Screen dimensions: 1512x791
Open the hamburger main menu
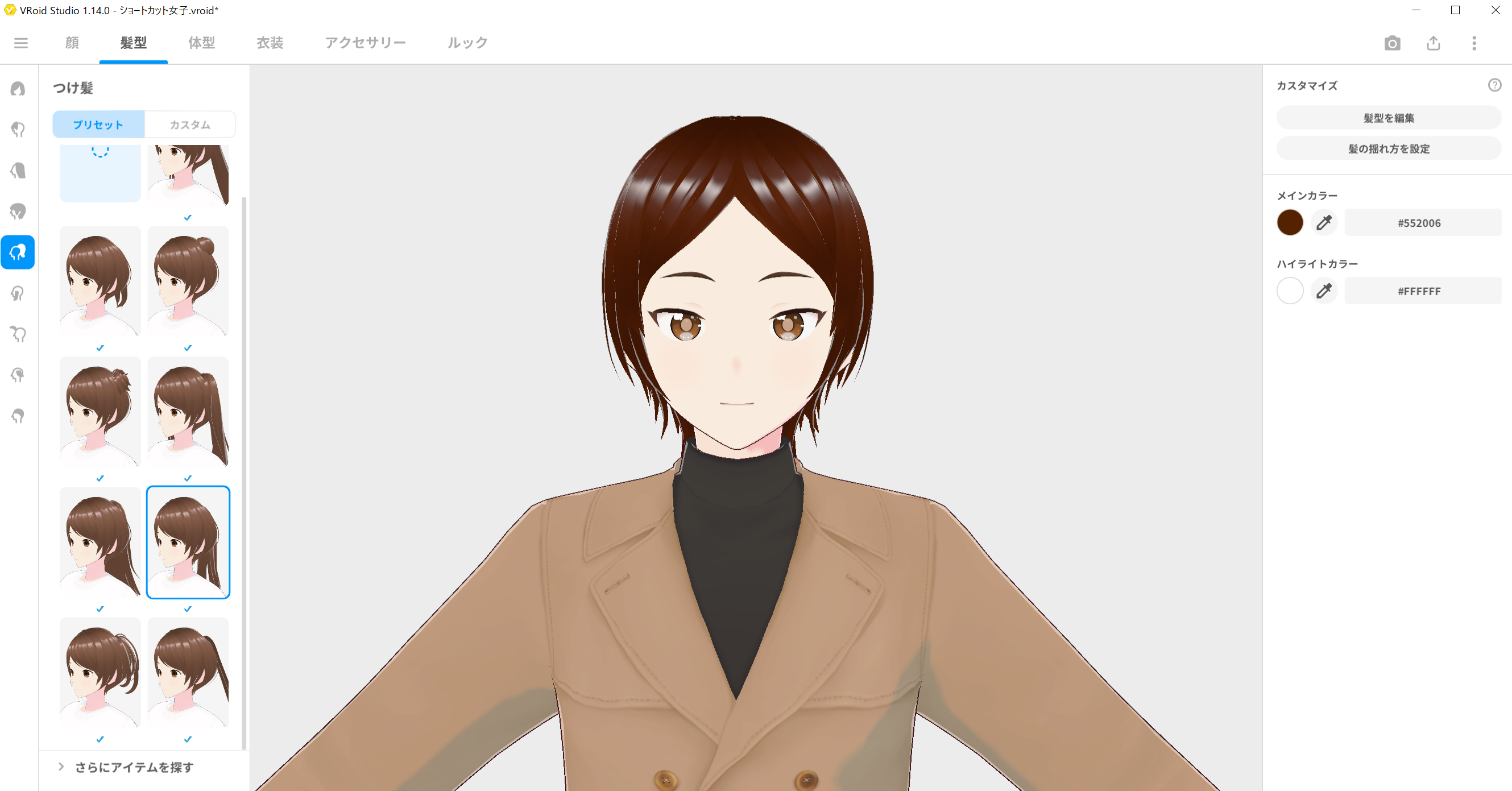tap(21, 43)
